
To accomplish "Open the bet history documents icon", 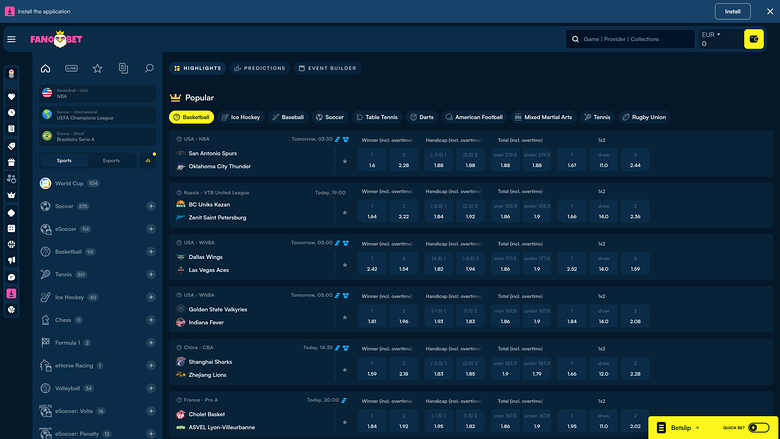I will click(123, 69).
